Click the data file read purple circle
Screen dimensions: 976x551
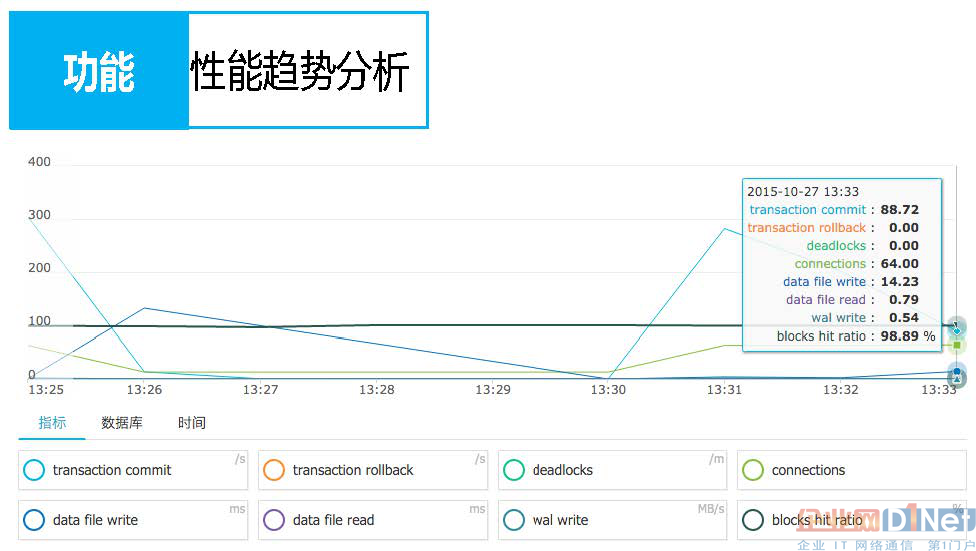click(274, 520)
